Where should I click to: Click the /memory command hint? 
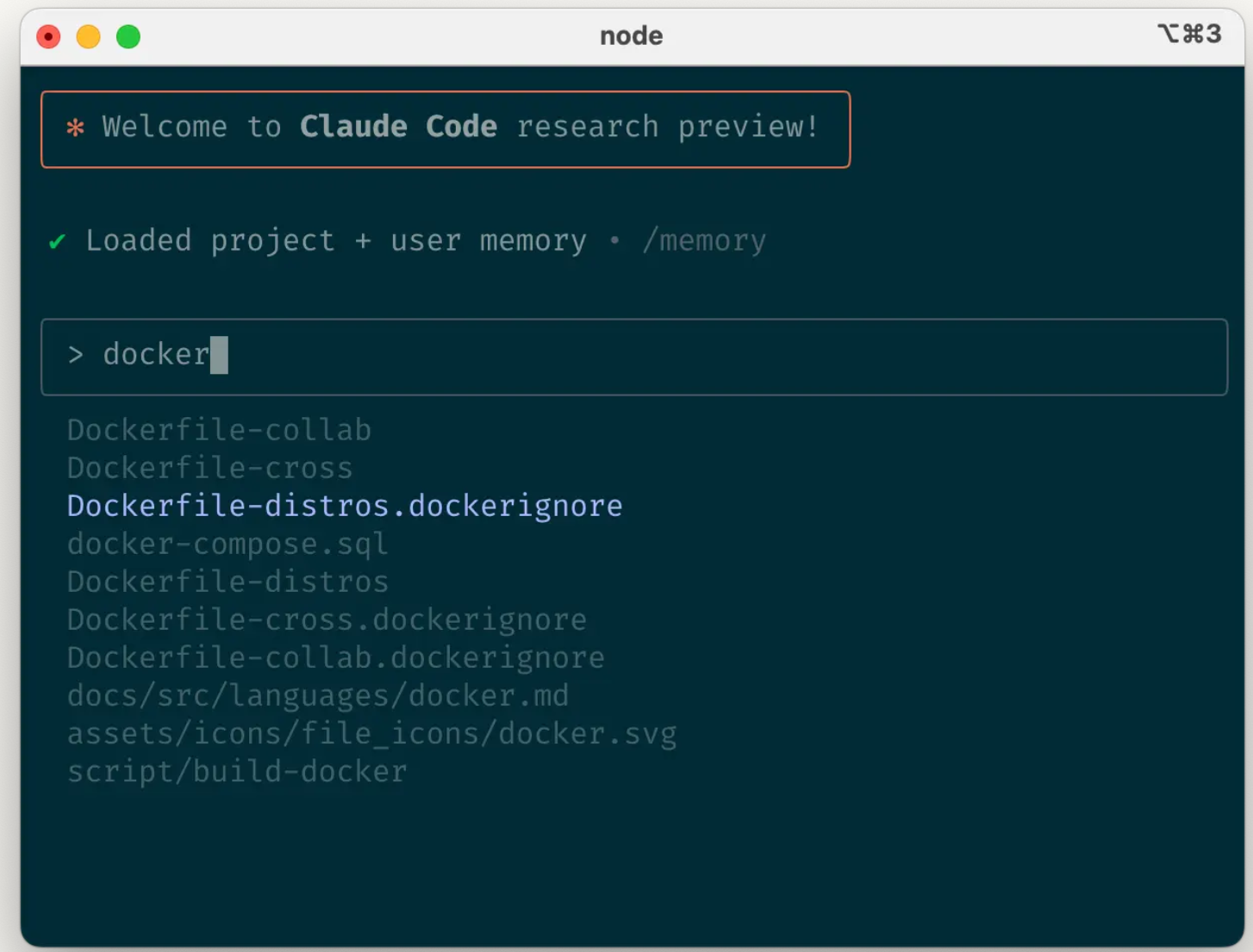[704, 241]
